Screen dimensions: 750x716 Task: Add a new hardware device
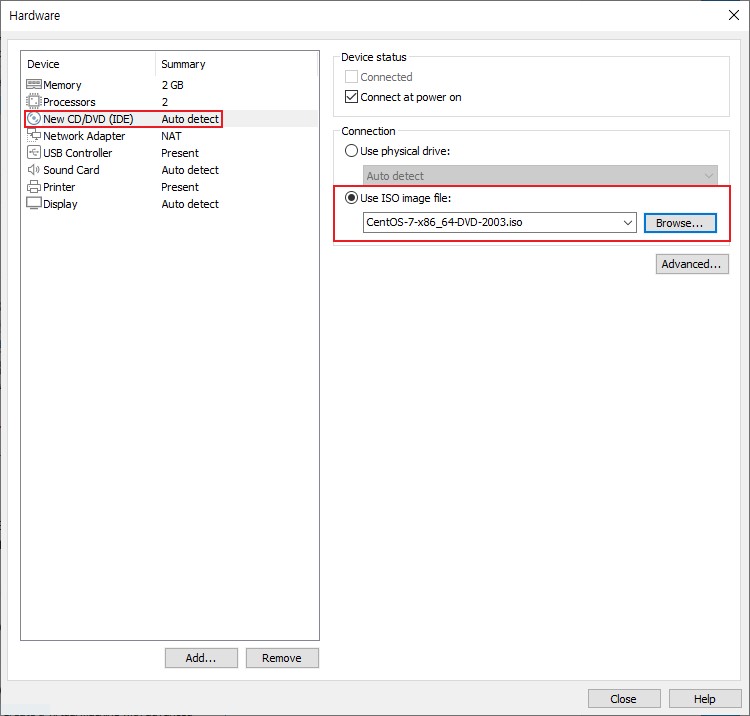[201, 658]
